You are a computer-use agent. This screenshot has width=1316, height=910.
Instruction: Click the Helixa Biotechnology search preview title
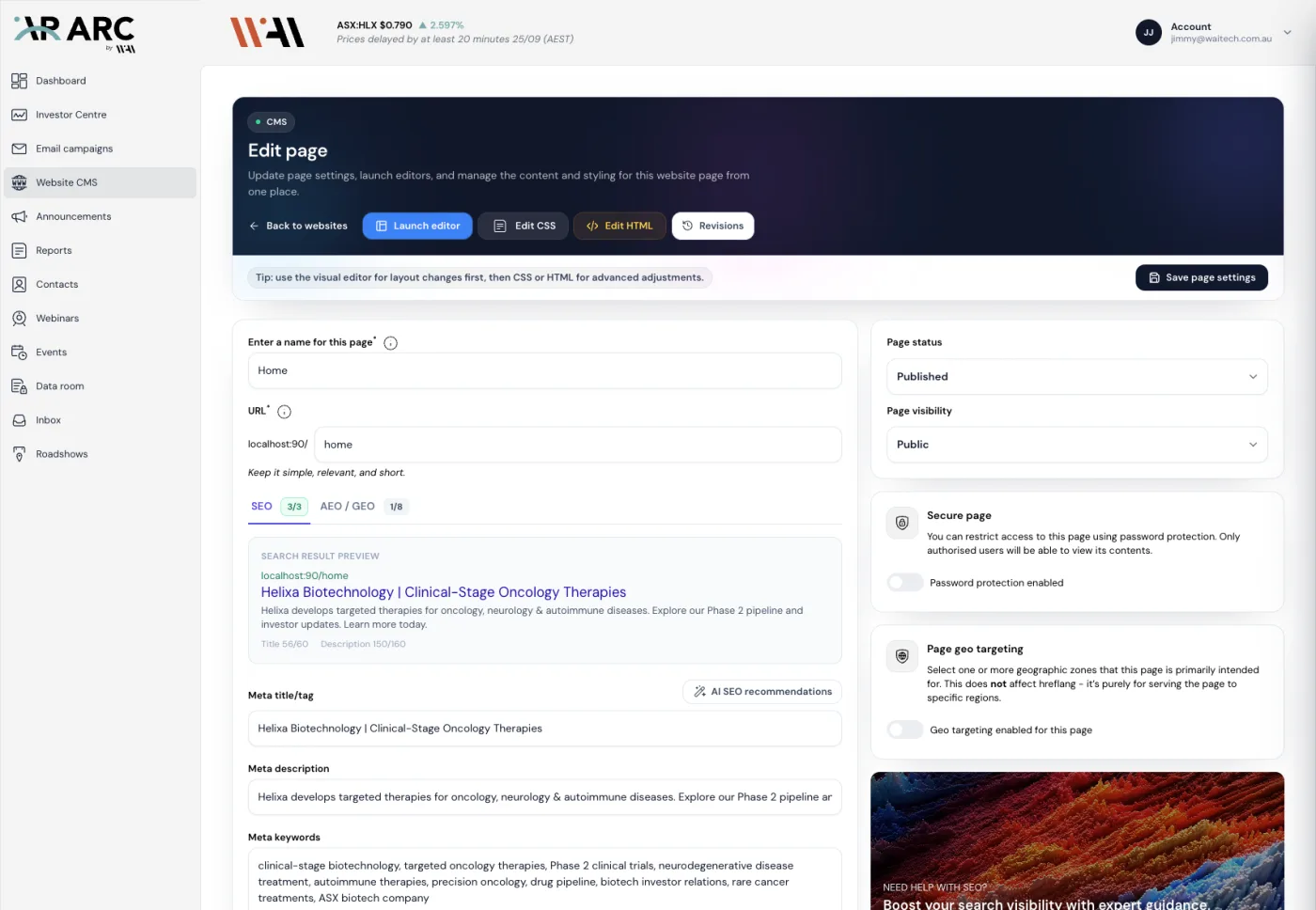(x=444, y=592)
